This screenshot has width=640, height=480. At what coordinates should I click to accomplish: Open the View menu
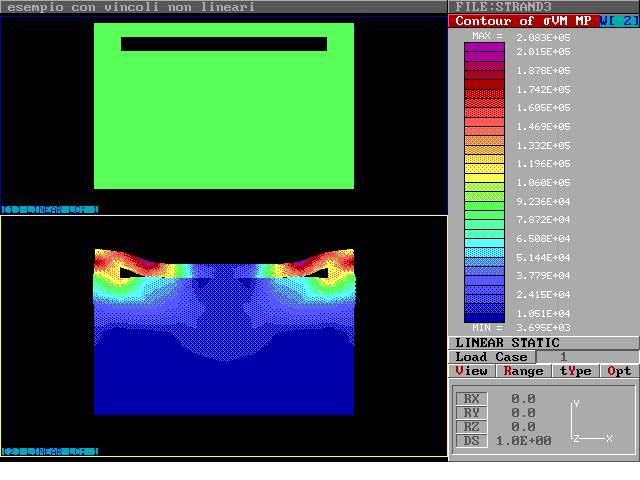tap(472, 371)
